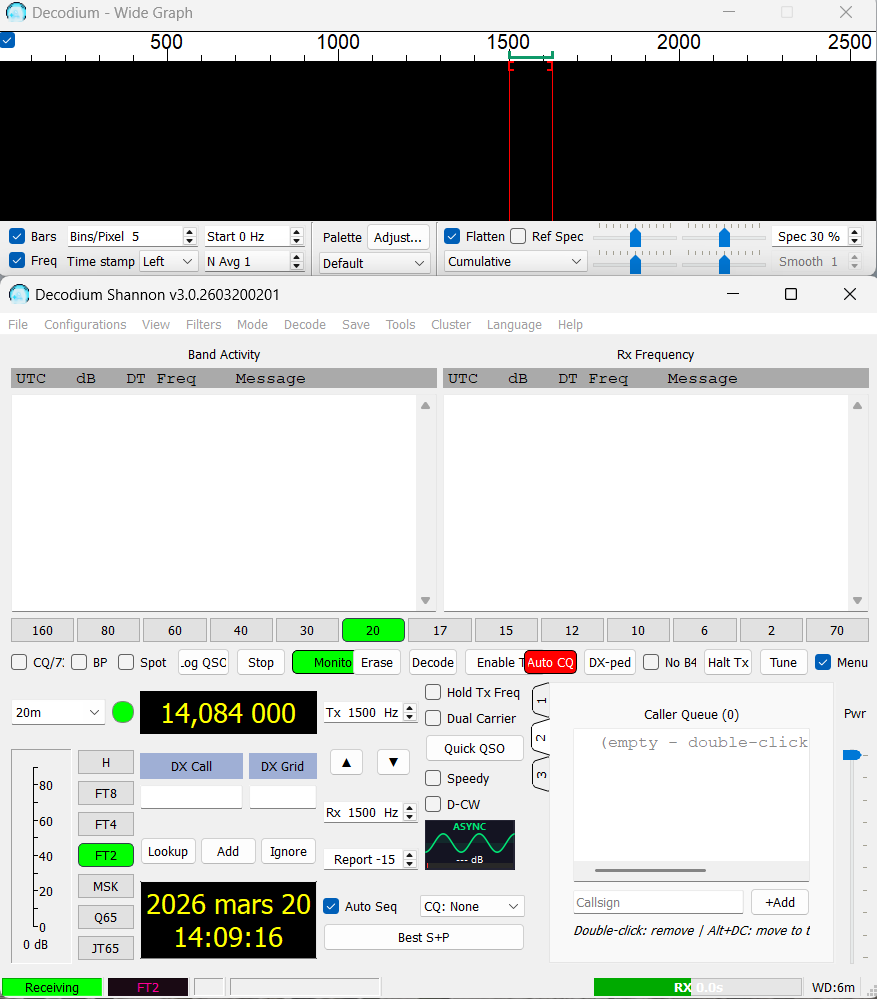The height and width of the screenshot is (999, 877).
Task: Open the 20m band selector dropdown
Action: pos(58,712)
